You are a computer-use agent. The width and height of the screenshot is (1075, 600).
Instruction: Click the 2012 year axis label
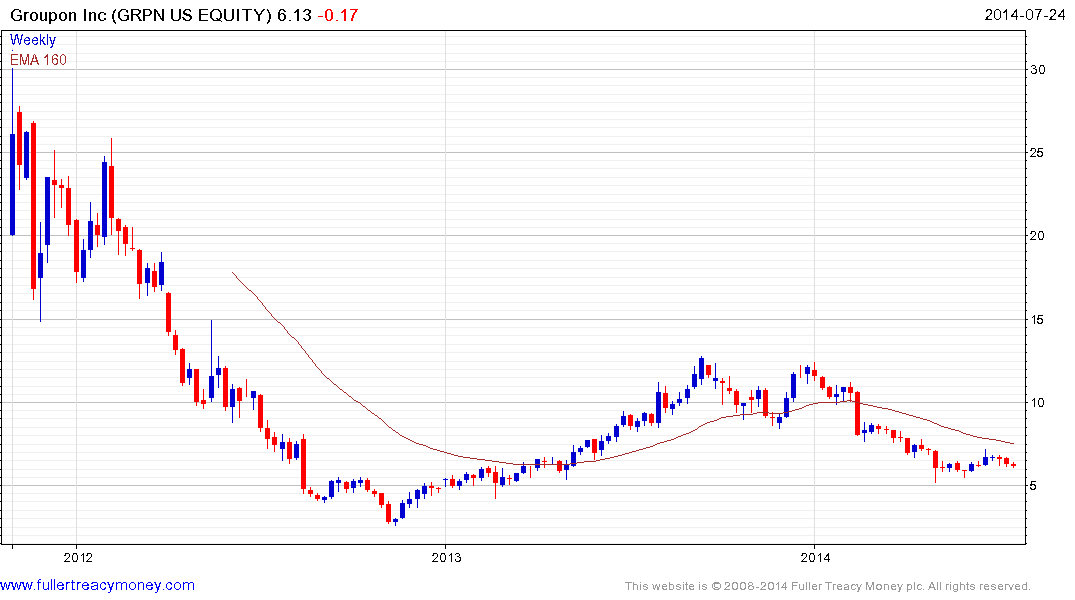(77, 557)
